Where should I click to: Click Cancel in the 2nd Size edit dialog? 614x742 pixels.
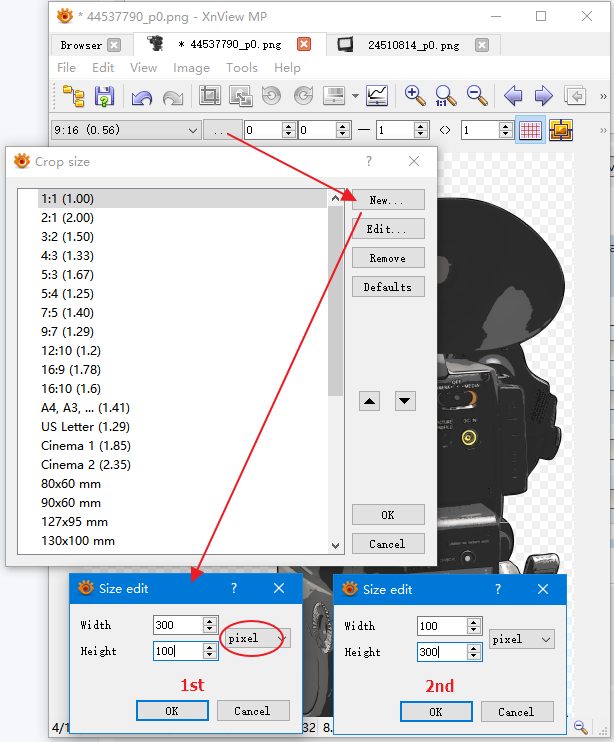(x=517, y=712)
